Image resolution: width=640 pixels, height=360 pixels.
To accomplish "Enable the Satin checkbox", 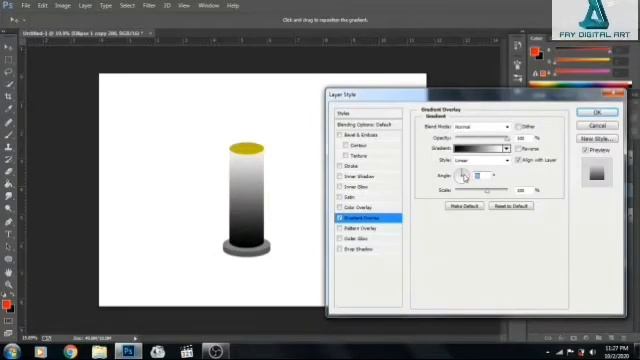I will pyautogui.click(x=340, y=197).
